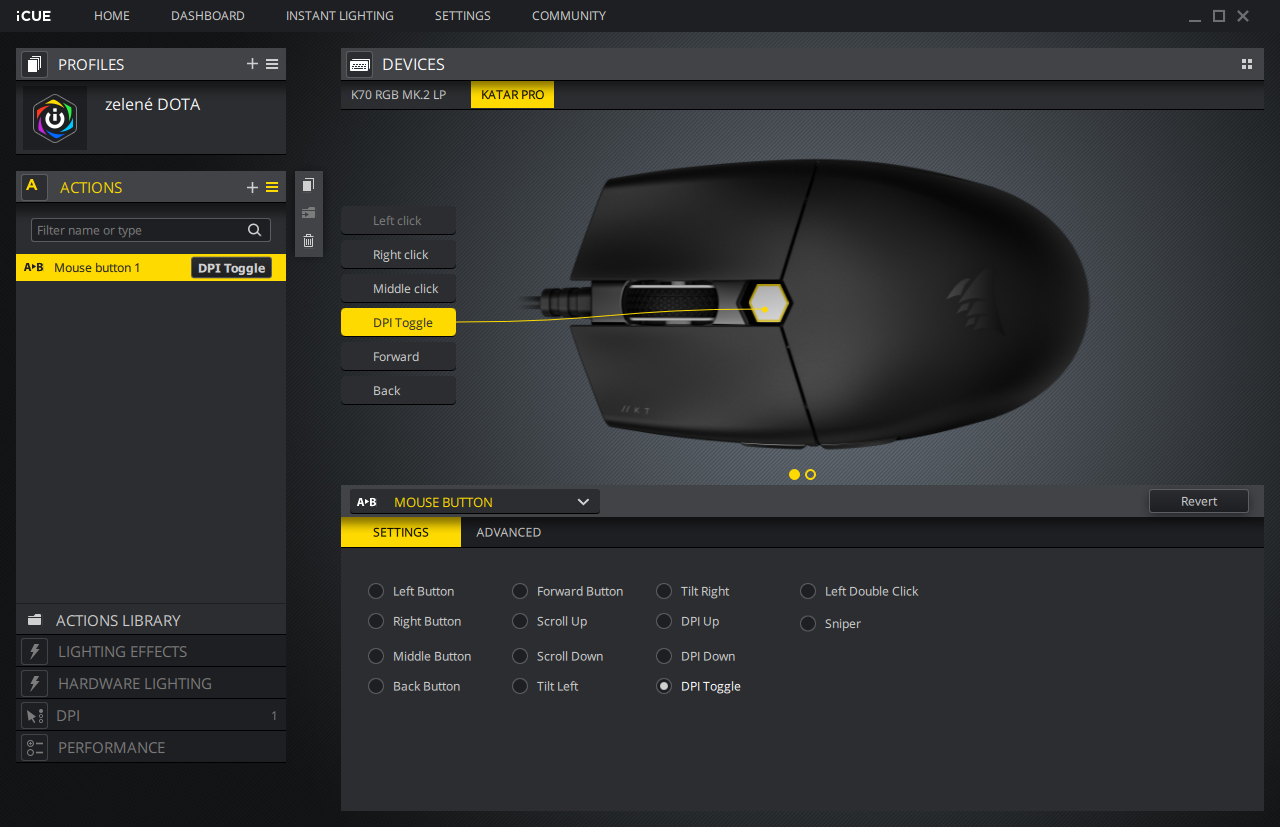This screenshot has width=1280, height=827.
Task: Click the Profiles panel icon
Action: point(35,64)
